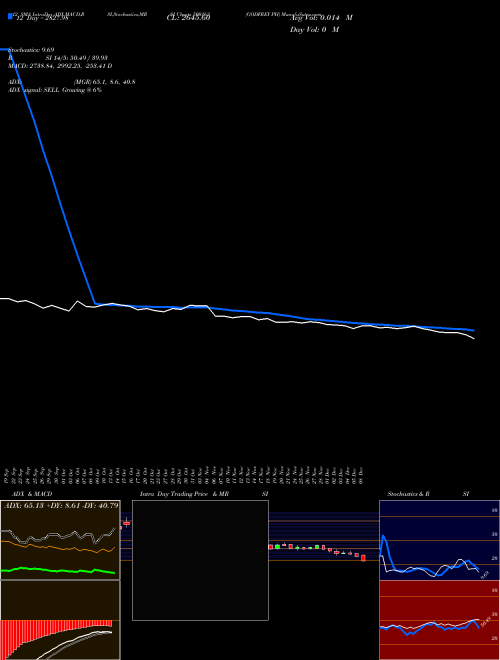Click the 'Intra Day Trading Price & MR' title

(185, 494)
